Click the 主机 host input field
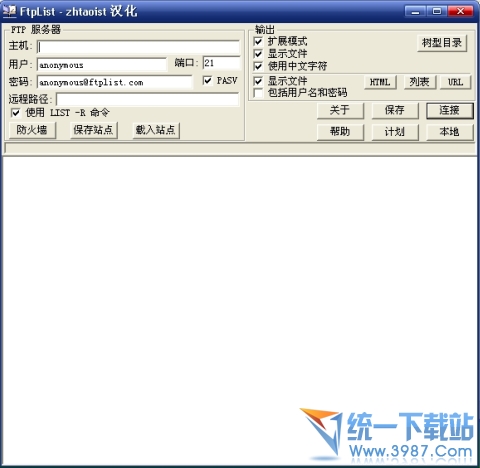 coord(138,47)
